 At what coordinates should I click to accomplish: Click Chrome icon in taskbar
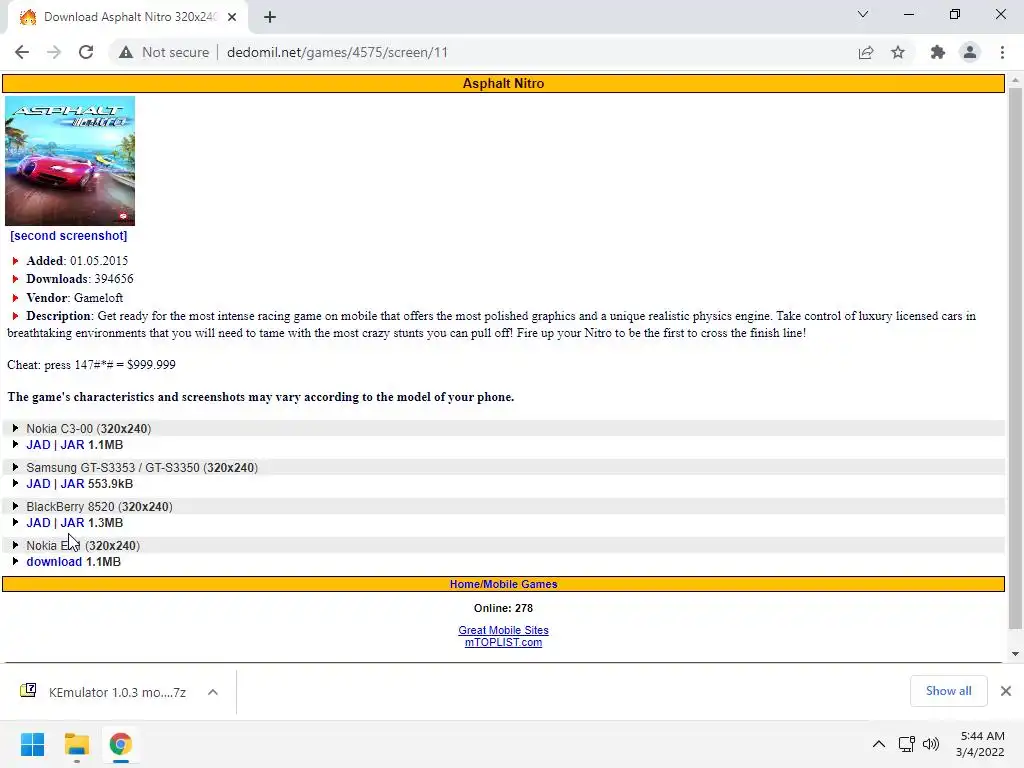click(x=120, y=744)
